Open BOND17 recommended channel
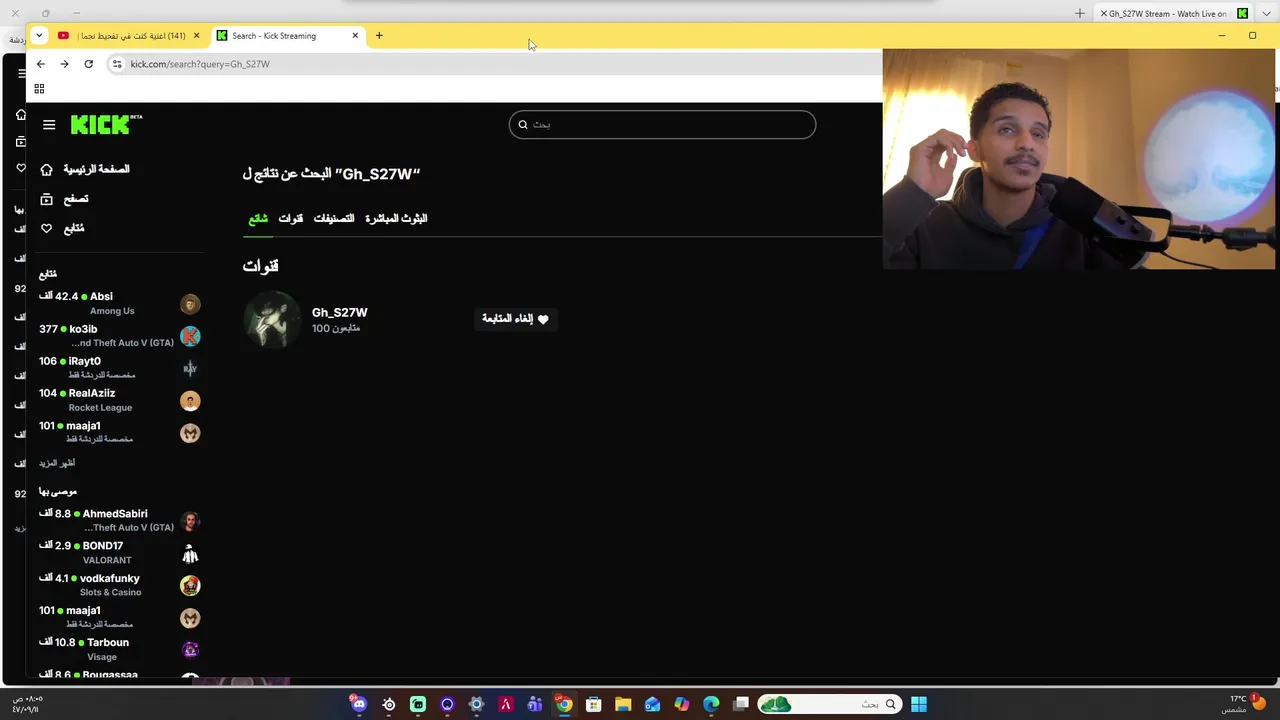1280x720 pixels. click(120, 552)
